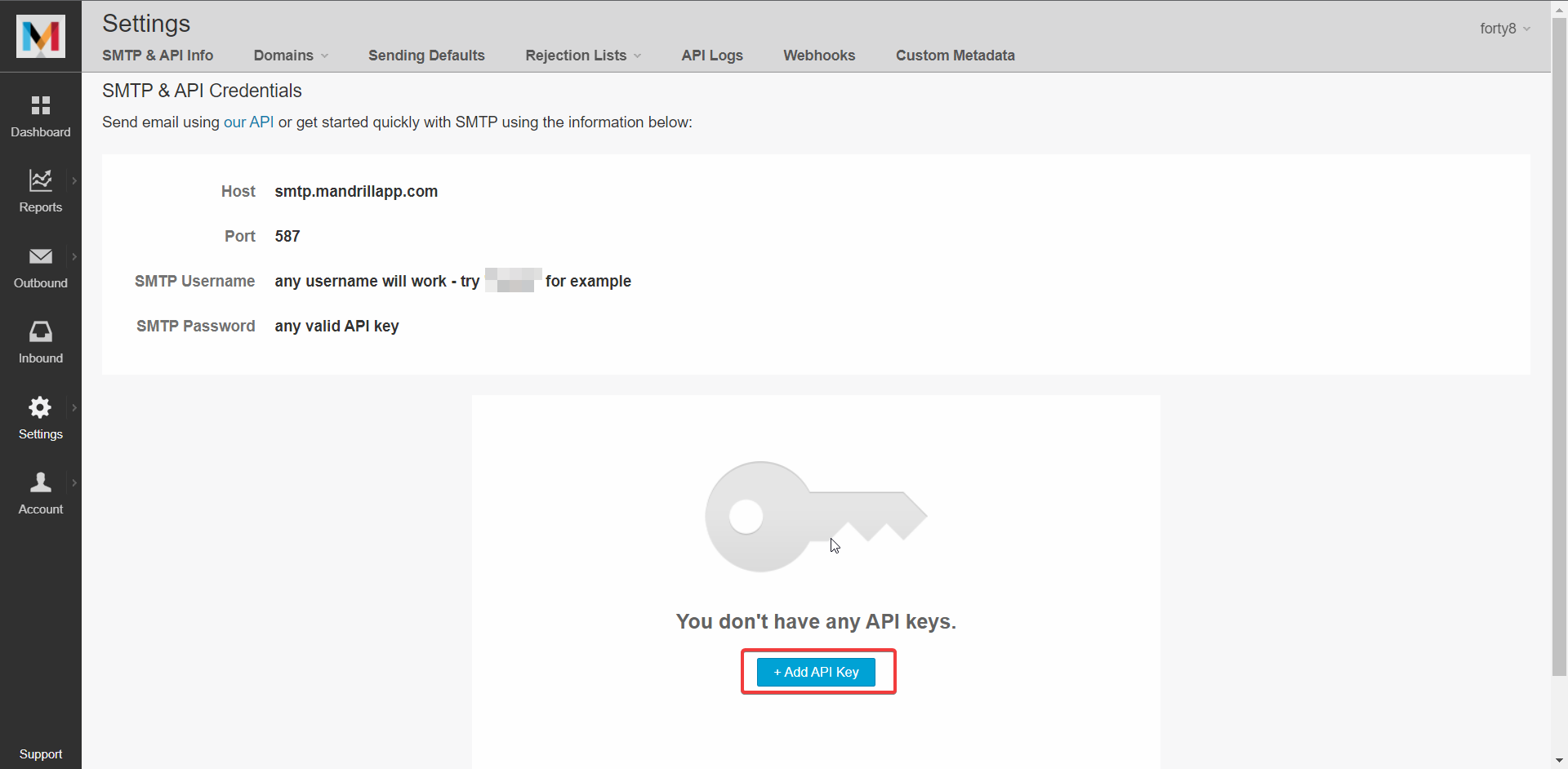Click the port value 587
The height and width of the screenshot is (769, 1568).
[287, 237]
